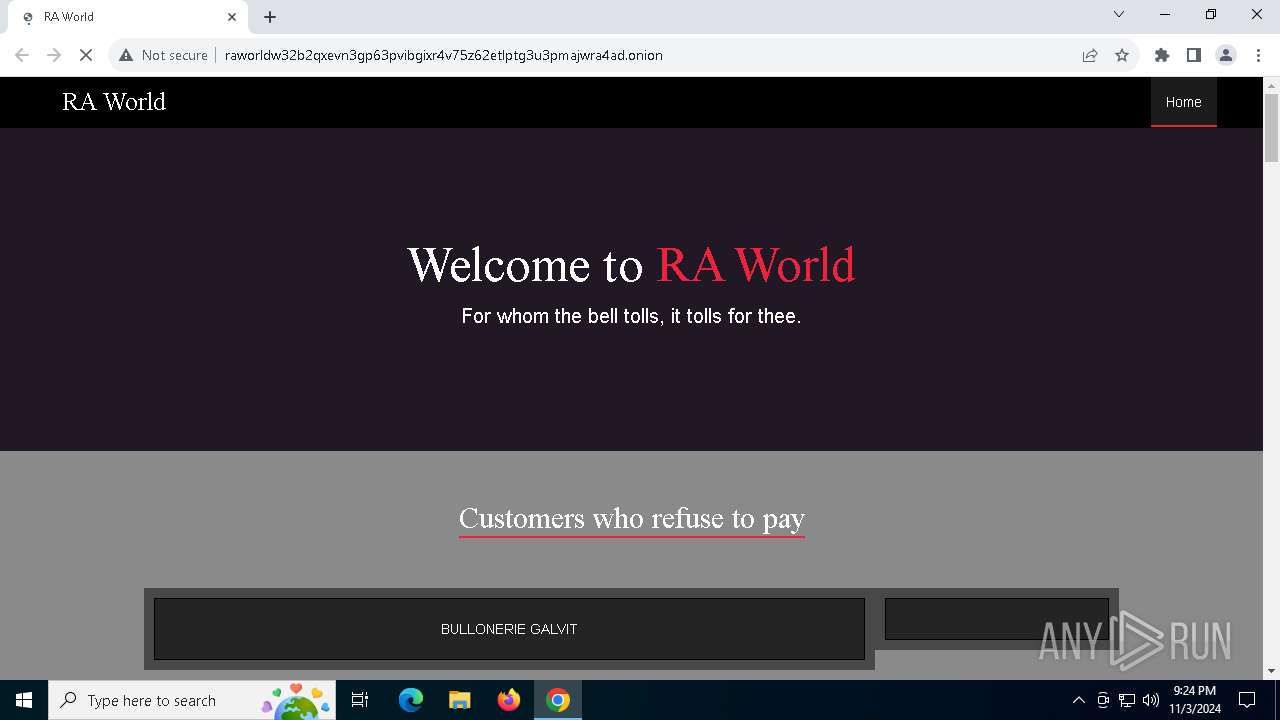This screenshot has width=1280, height=720.
Task: Click the network tray icon
Action: pyautogui.click(x=1127, y=700)
